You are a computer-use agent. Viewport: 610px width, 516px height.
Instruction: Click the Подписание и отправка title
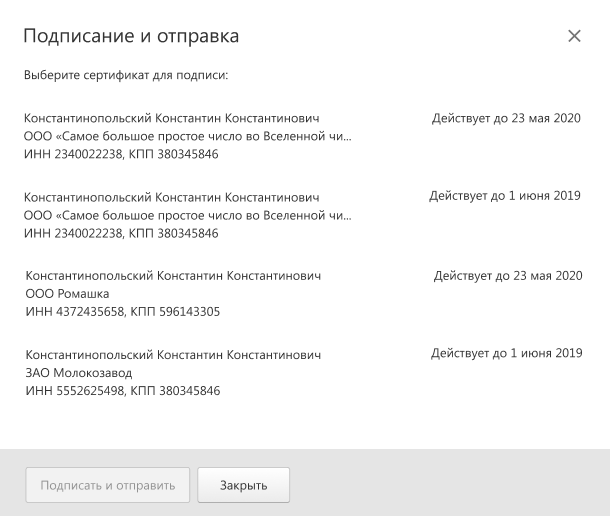pos(131,36)
